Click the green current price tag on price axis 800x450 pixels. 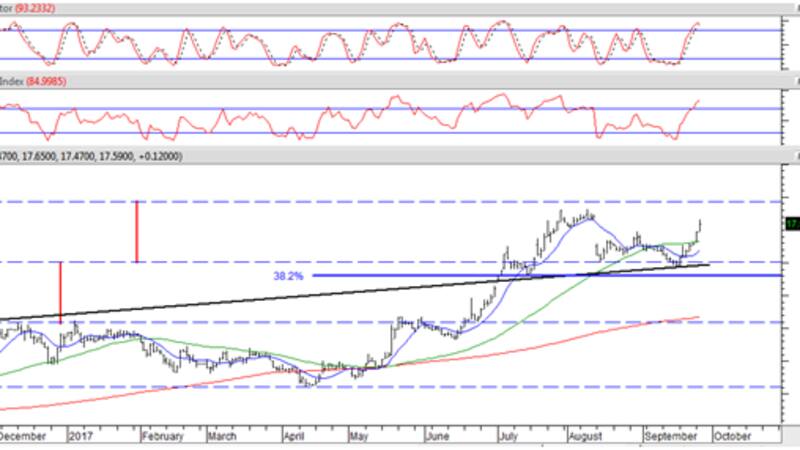point(790,224)
